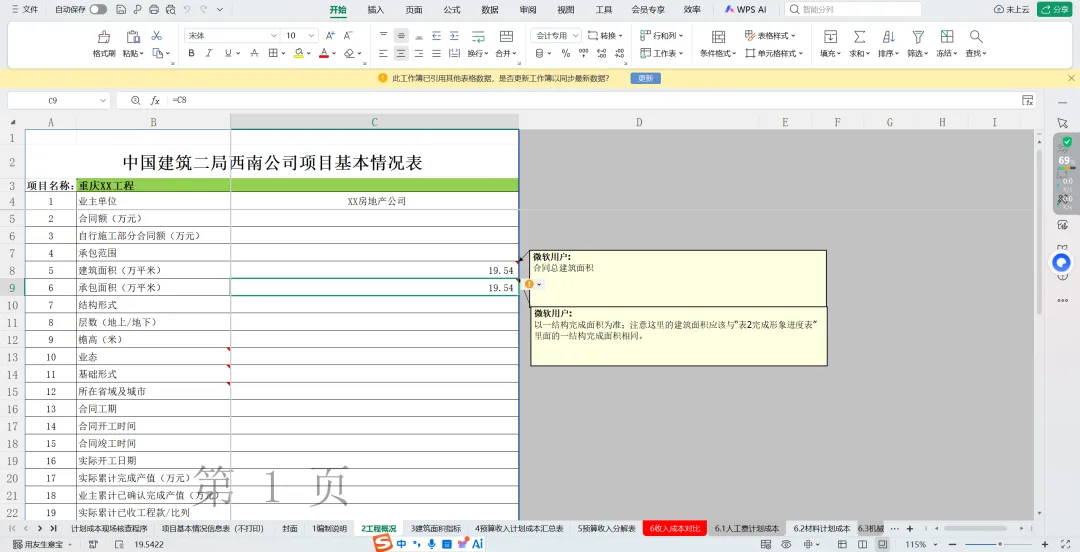Viewport: 1080px width, 552px height.
Task: Switch to sheet tab 3建筑面积指标
Action: coord(436,529)
